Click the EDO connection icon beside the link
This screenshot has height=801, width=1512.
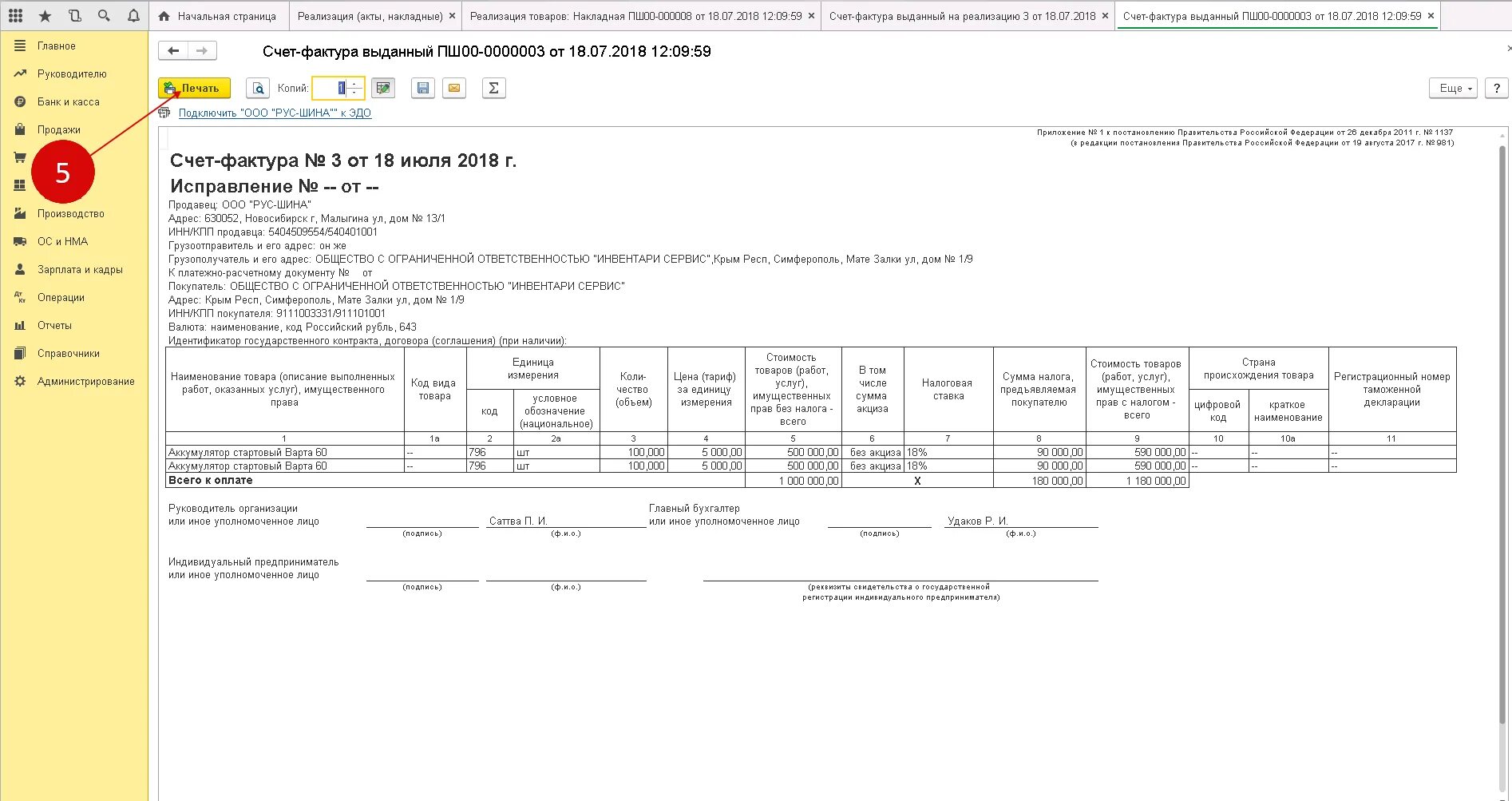point(164,113)
